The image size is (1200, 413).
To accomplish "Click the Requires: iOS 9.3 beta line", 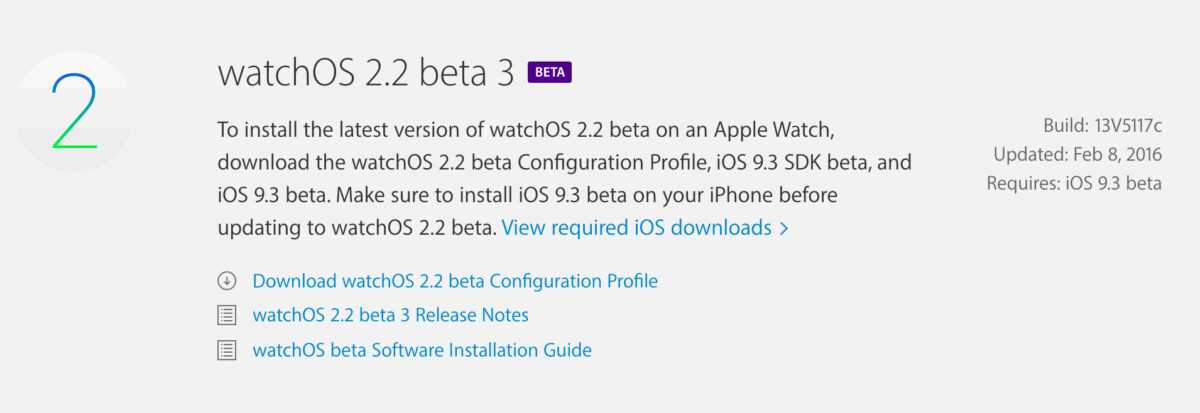I will tap(1073, 184).
